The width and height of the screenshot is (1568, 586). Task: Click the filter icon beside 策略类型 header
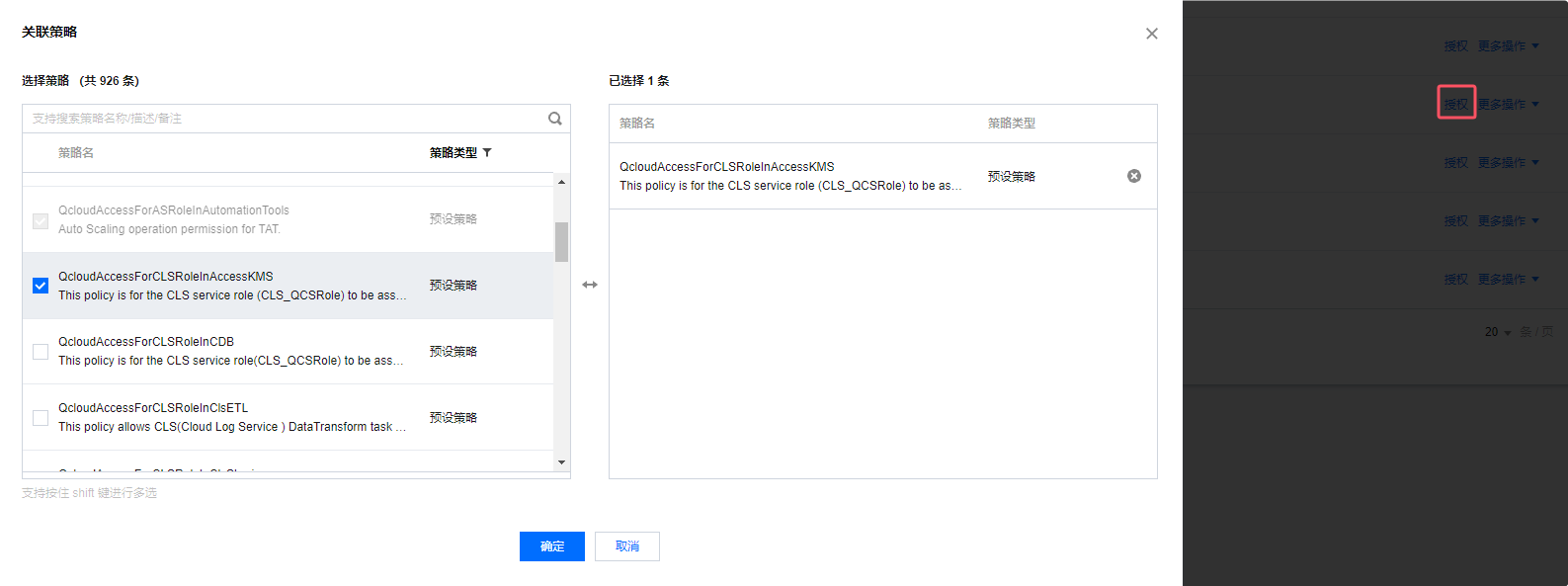pos(487,153)
